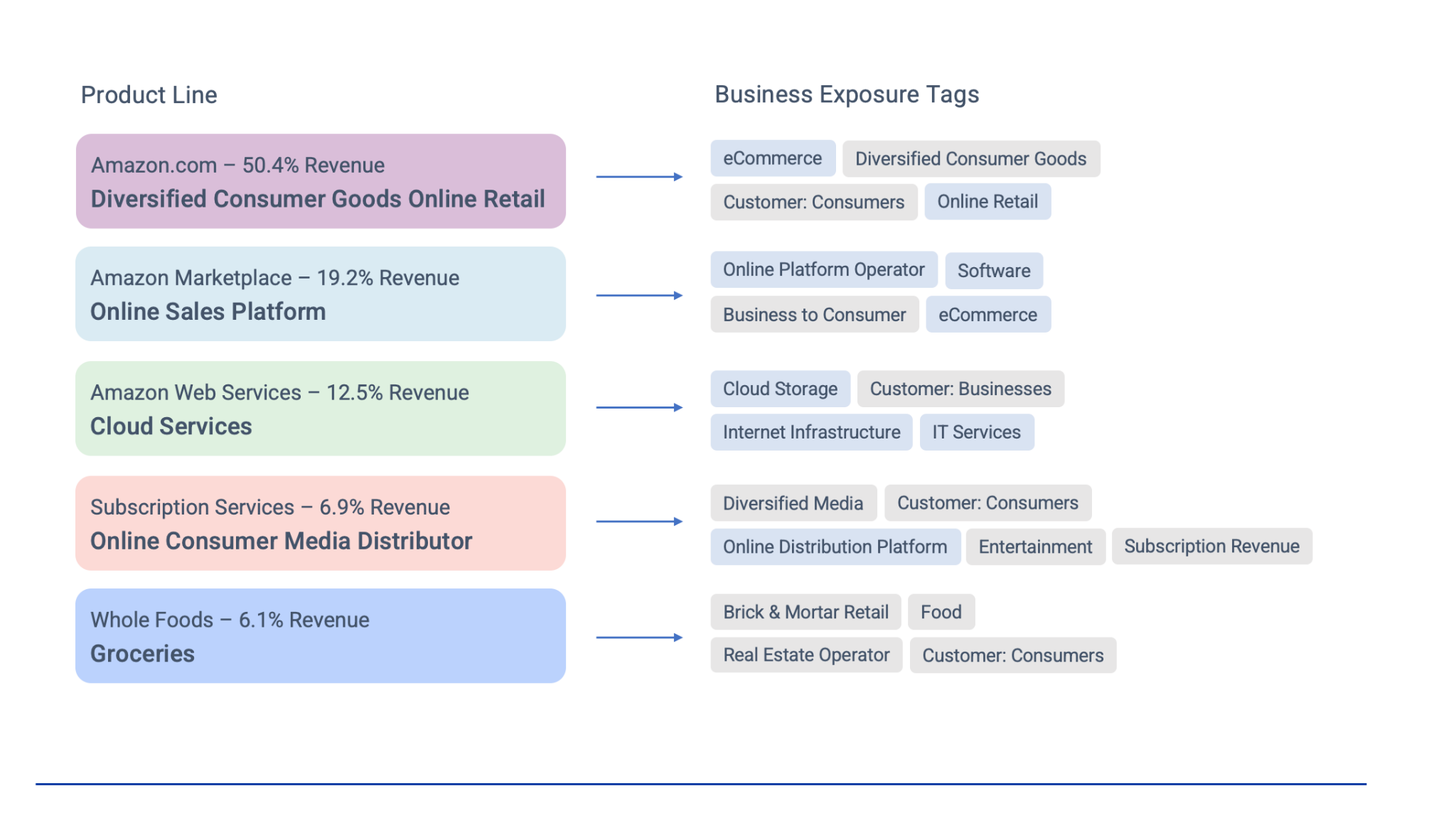Click the Real Estate Operator tag
The width and height of the screenshot is (1456, 818).
[805, 655]
